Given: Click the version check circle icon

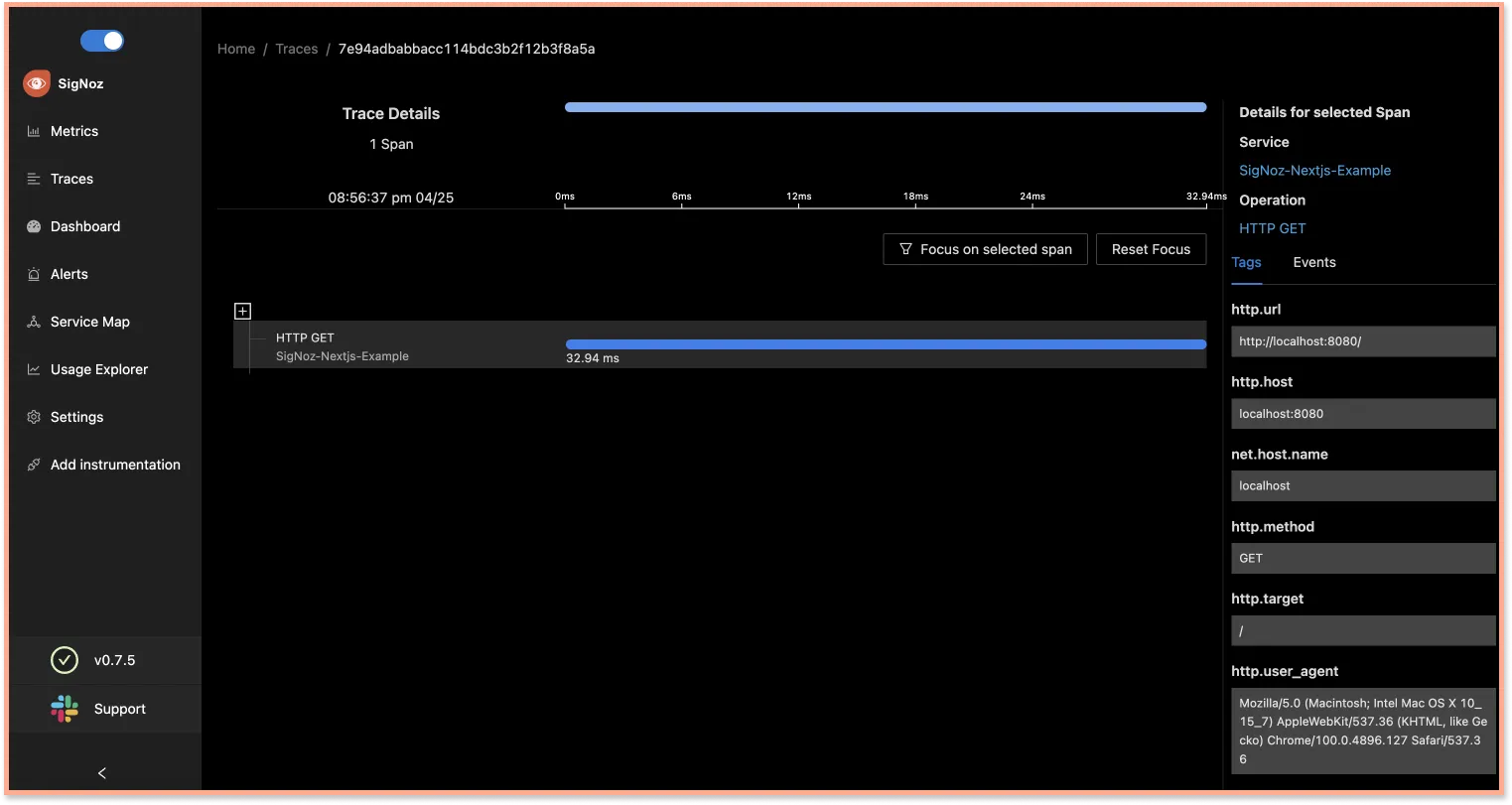Looking at the screenshot, I should click(65, 660).
